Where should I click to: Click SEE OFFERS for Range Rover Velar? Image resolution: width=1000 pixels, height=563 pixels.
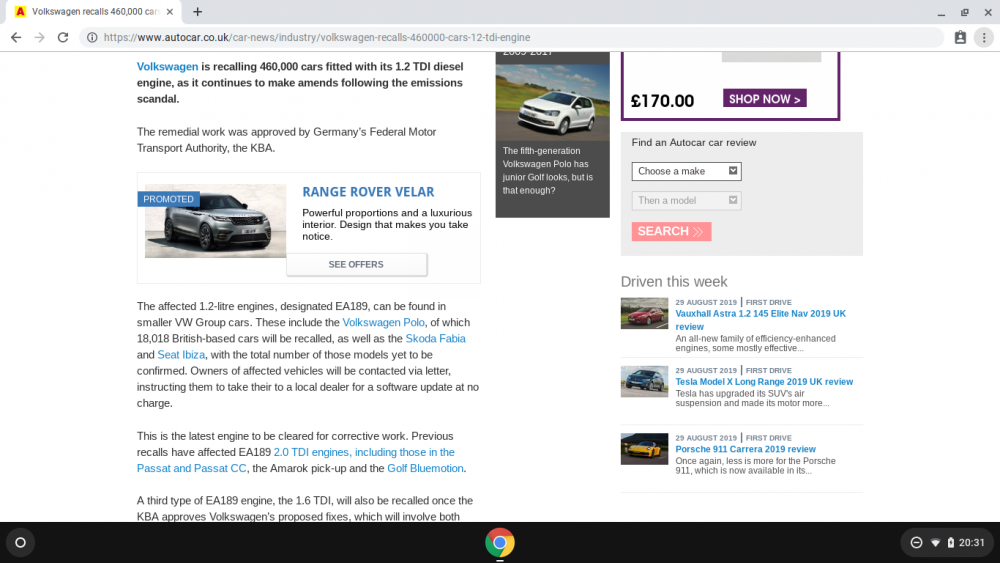(x=356, y=265)
